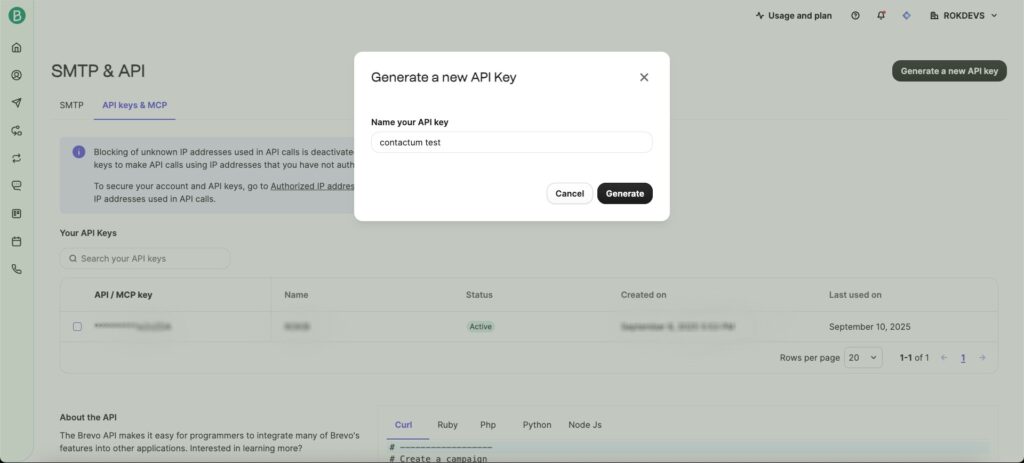Open the phone icon in sidebar
The image size is (1024, 463).
[x=16, y=269]
